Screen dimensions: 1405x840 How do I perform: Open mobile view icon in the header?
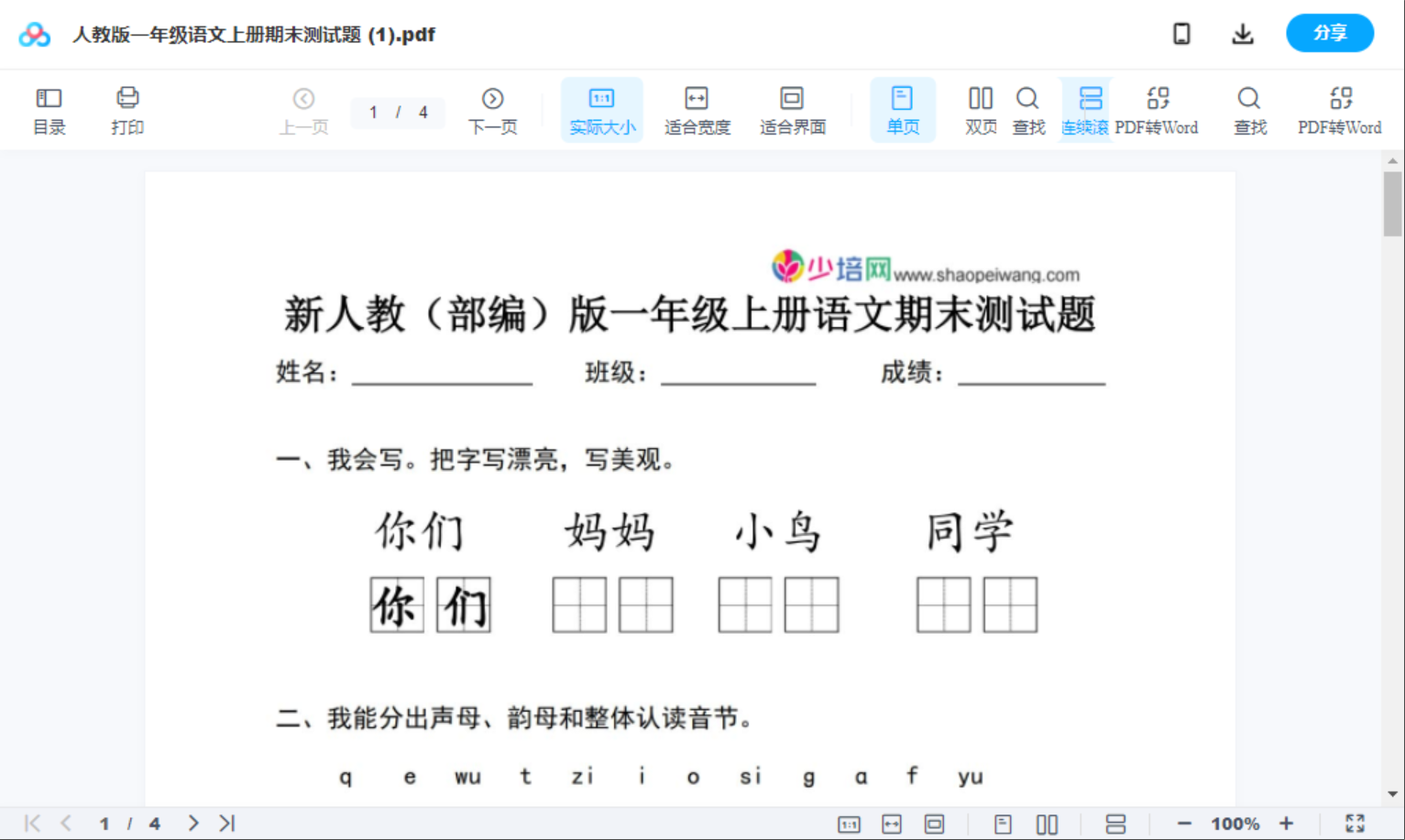pos(1181,34)
